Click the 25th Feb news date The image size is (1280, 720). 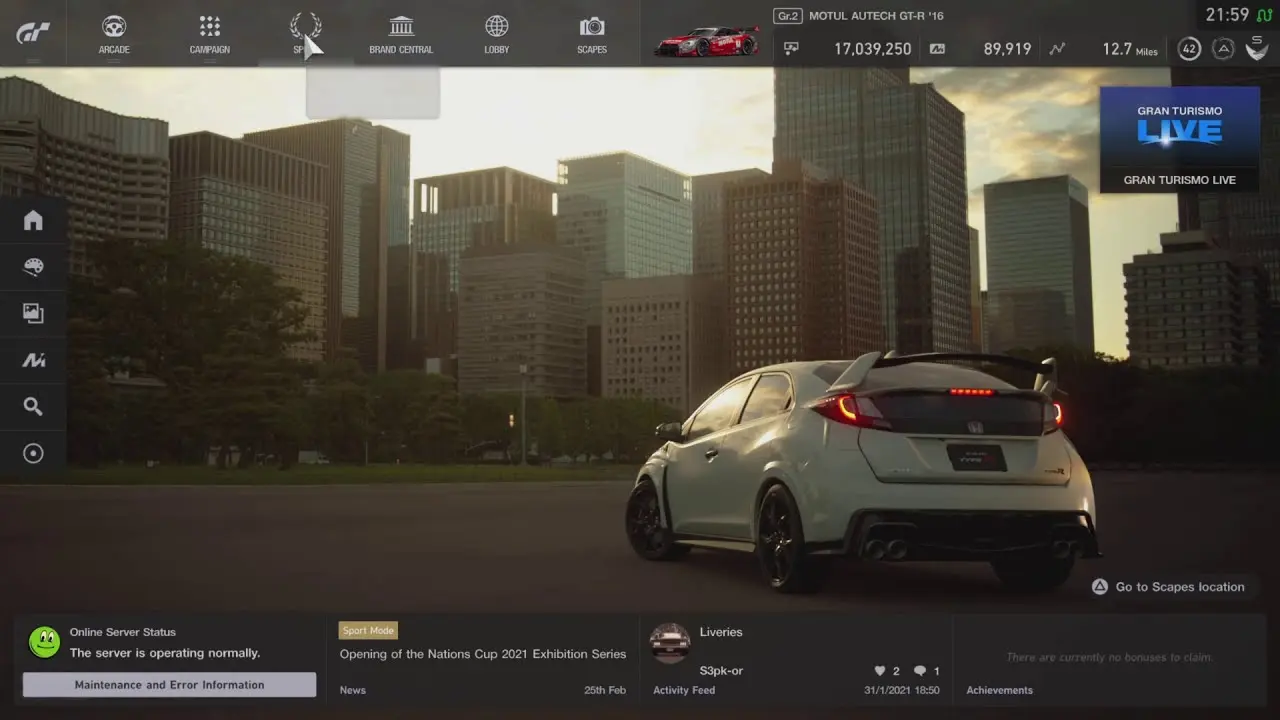(605, 690)
